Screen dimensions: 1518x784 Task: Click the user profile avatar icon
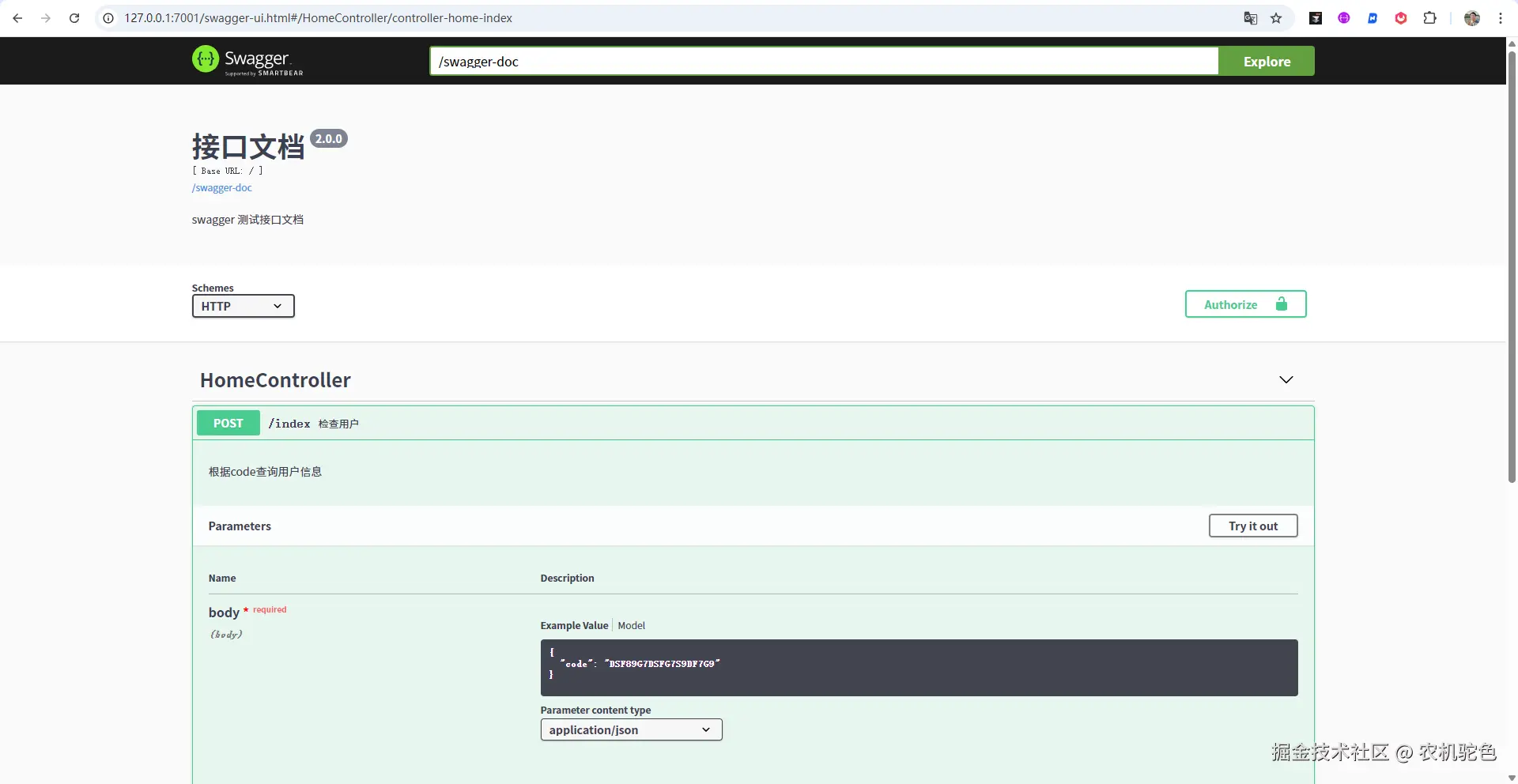(1471, 18)
